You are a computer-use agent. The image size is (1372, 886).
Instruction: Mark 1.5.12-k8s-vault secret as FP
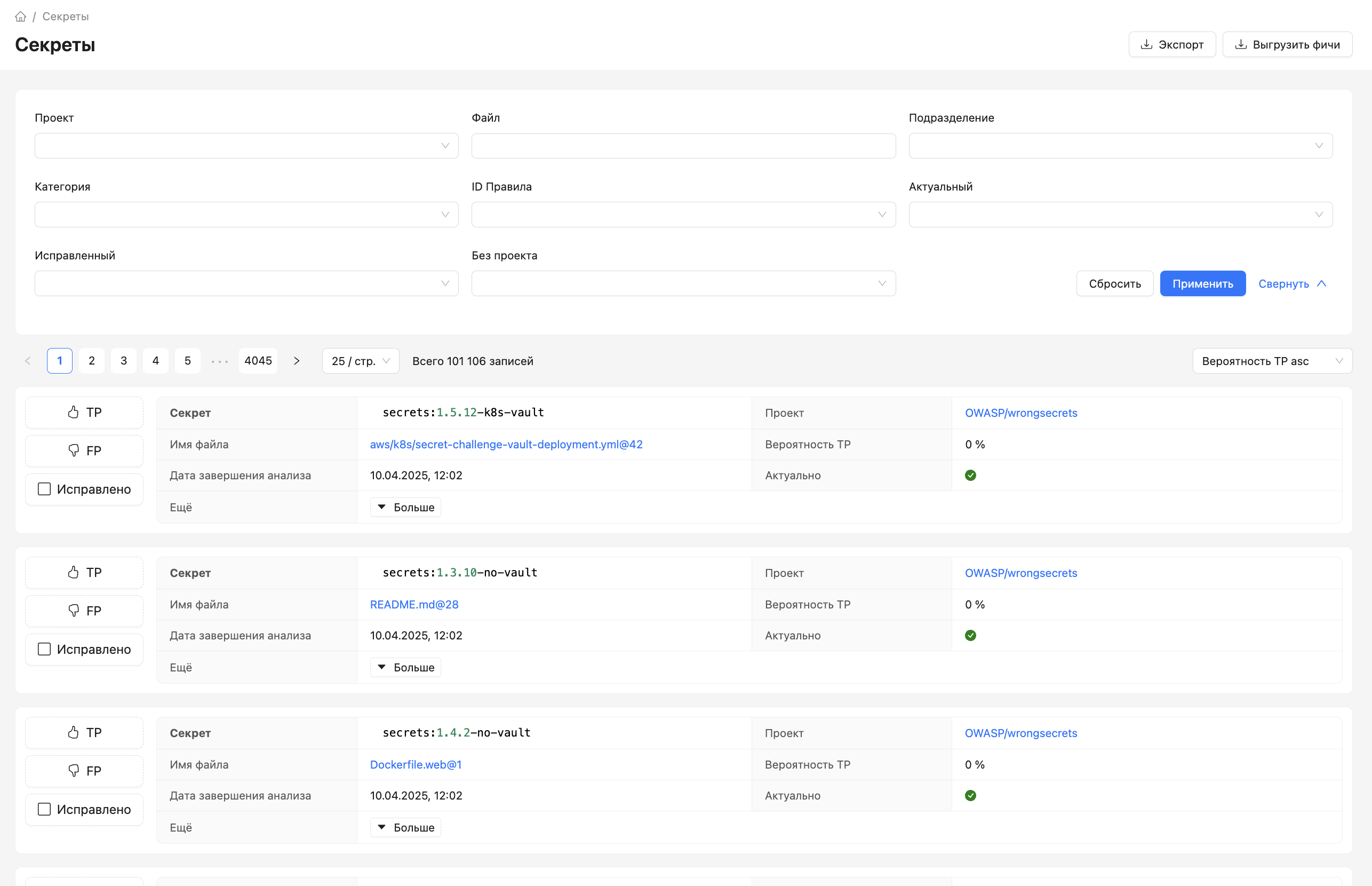pos(84,450)
